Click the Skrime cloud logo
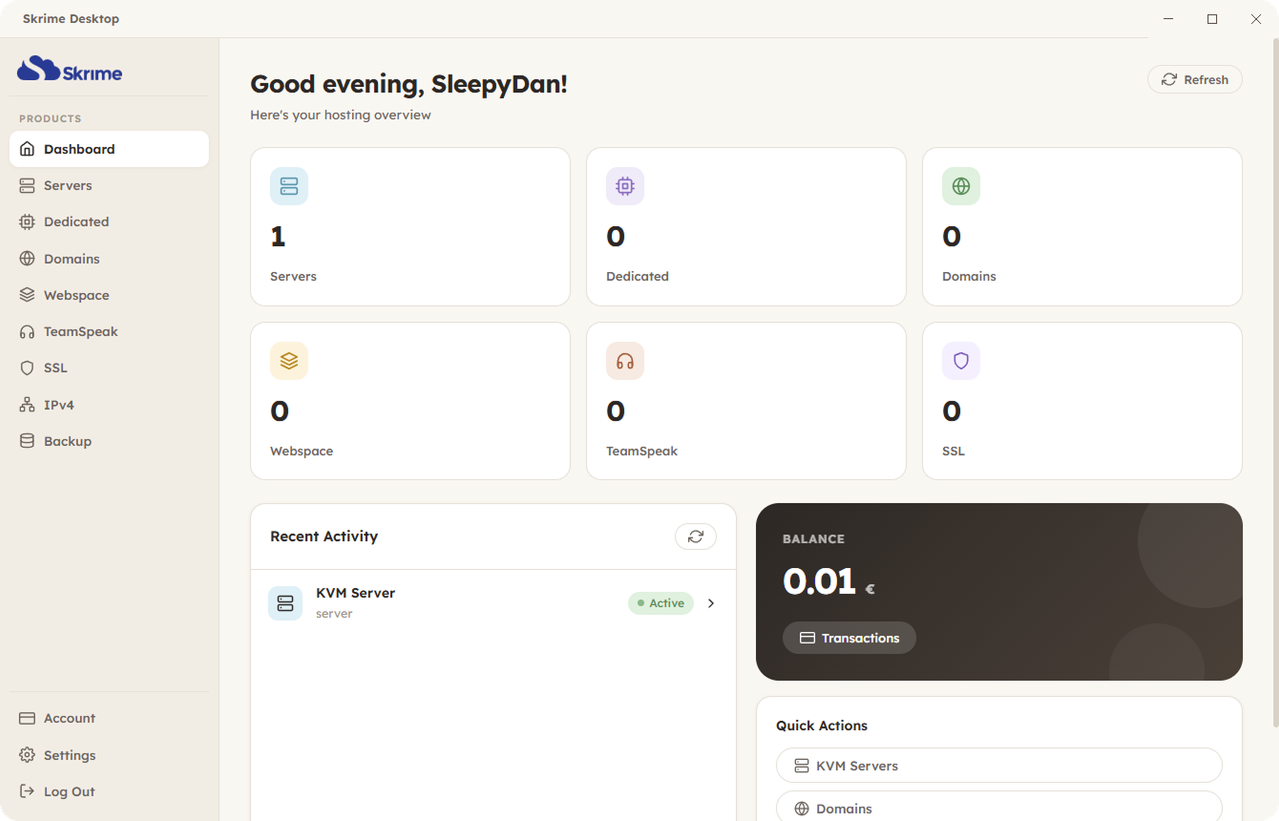1279x821 pixels. point(69,69)
